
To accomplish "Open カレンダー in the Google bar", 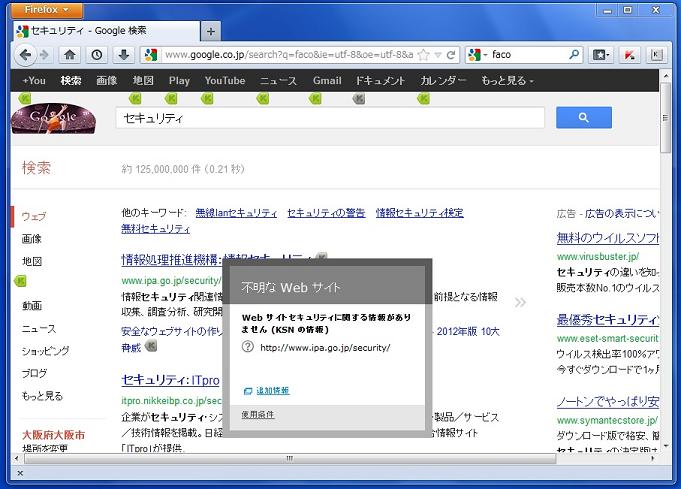I will pos(443,81).
